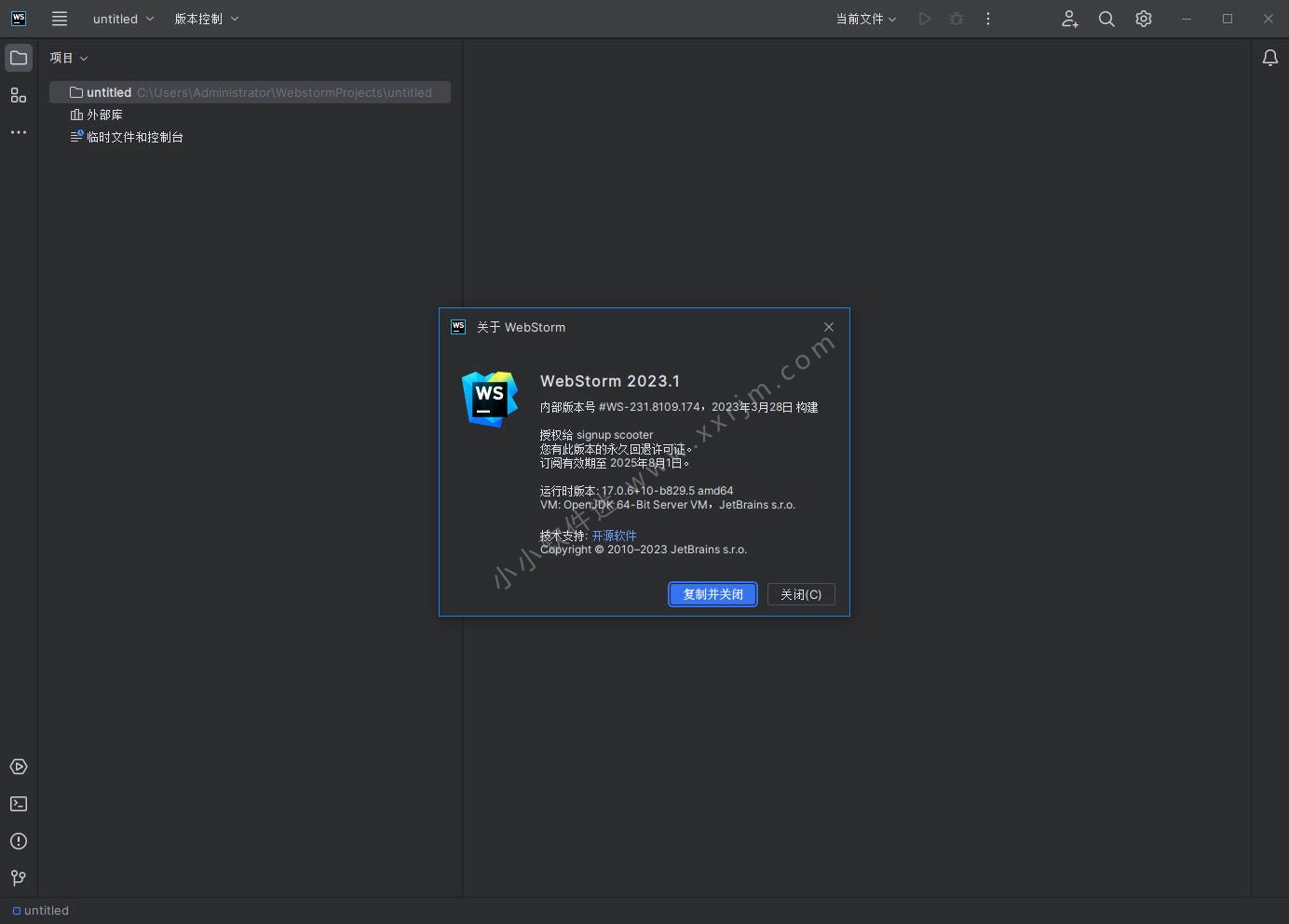This screenshot has height=924, width=1289.
Task: Minimize the WebStorm window
Action: [x=1187, y=19]
